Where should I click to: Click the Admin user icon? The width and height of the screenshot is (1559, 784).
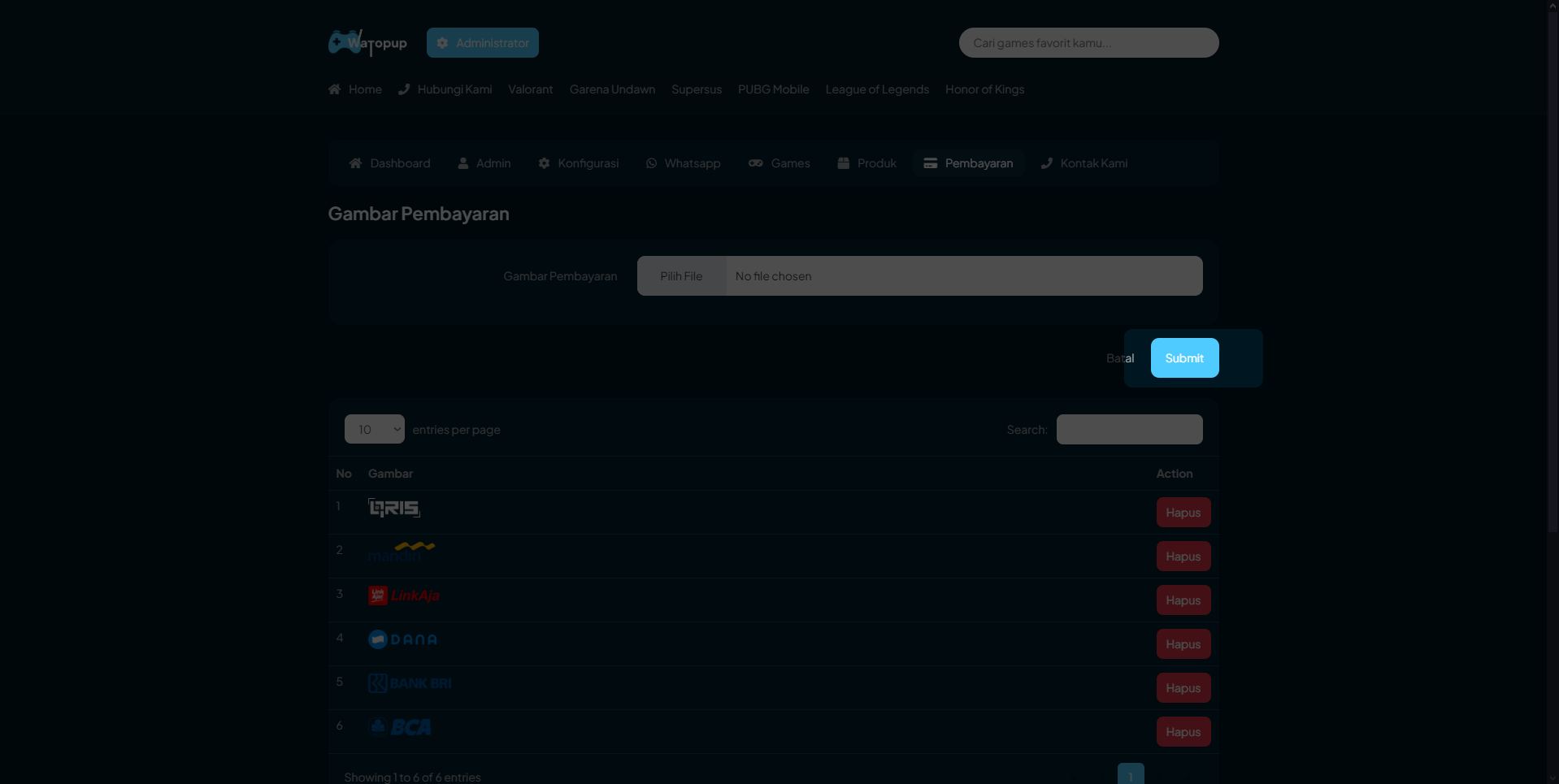pyautogui.click(x=463, y=163)
